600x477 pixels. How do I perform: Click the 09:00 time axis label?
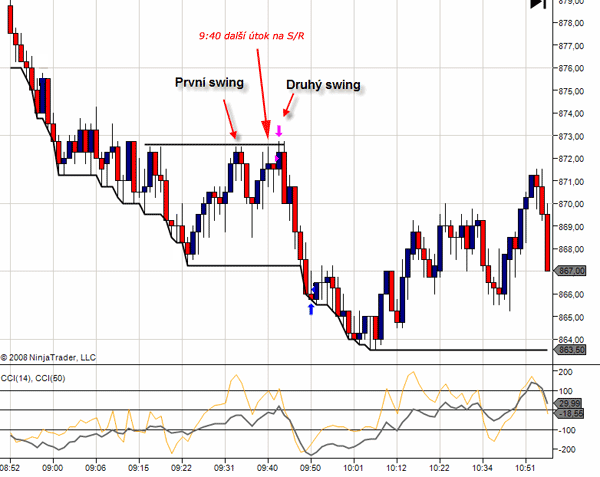pyautogui.click(x=53, y=467)
